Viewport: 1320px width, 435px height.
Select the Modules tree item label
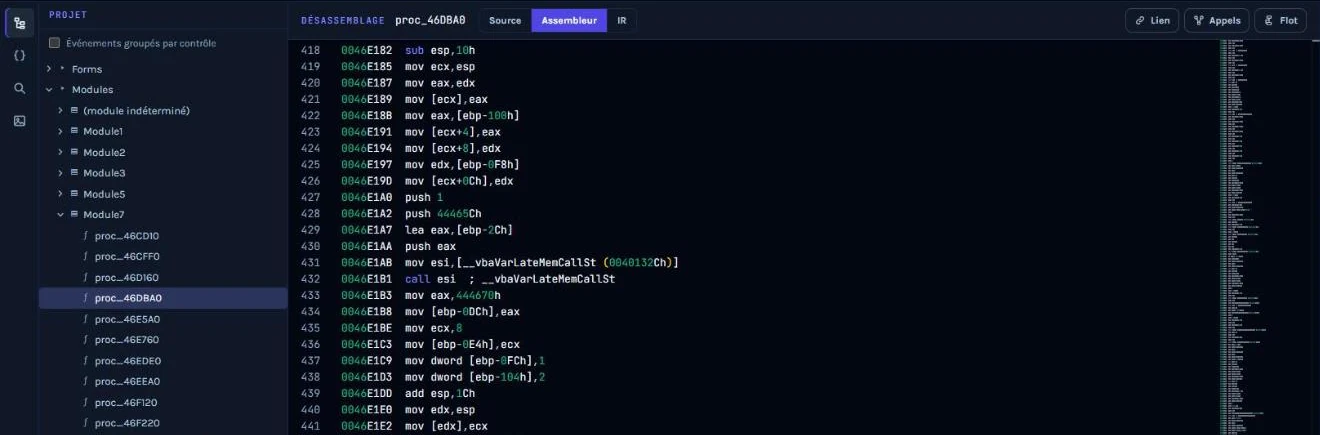[93, 90]
